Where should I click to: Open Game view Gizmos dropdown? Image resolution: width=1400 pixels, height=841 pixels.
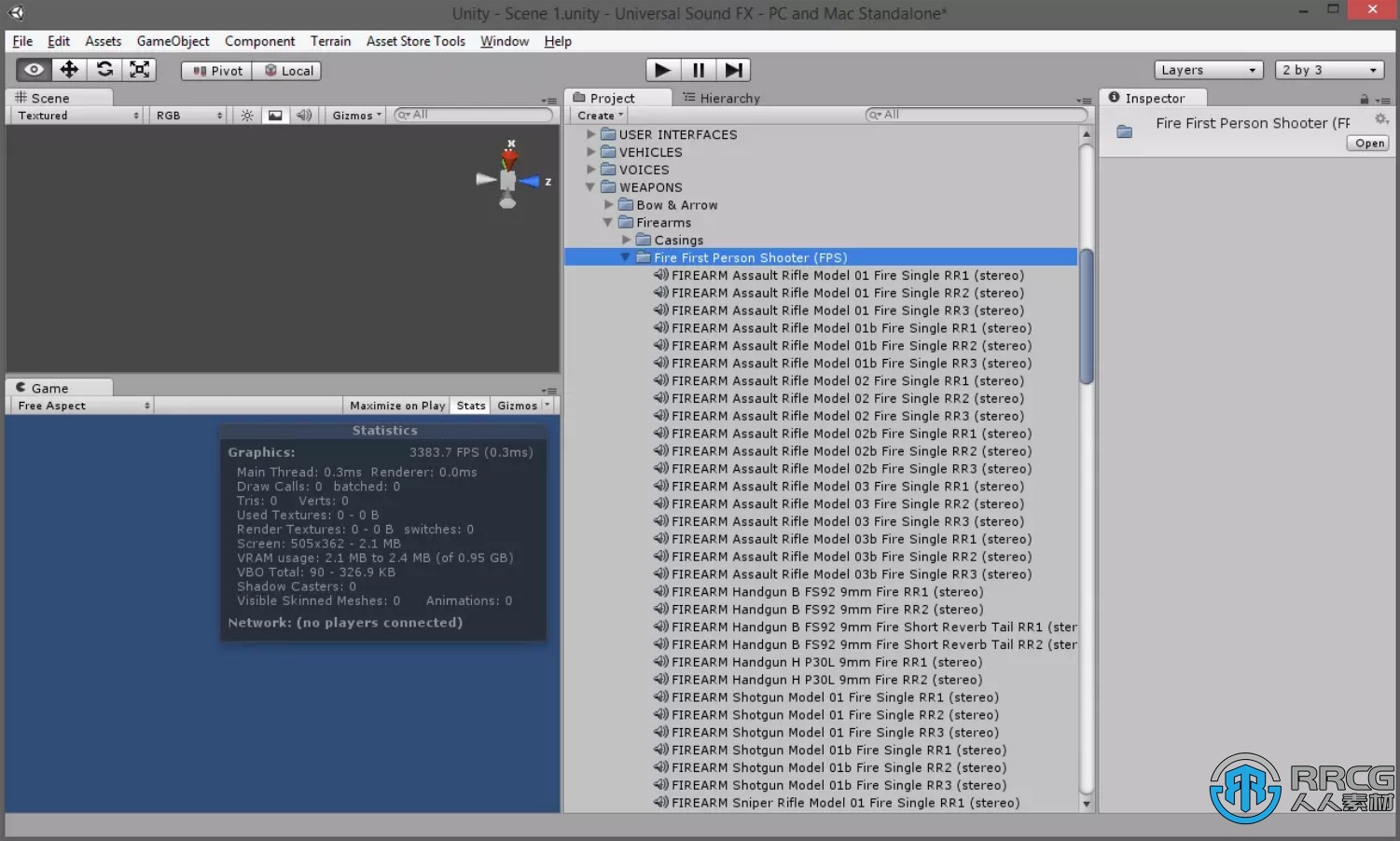[523, 406]
